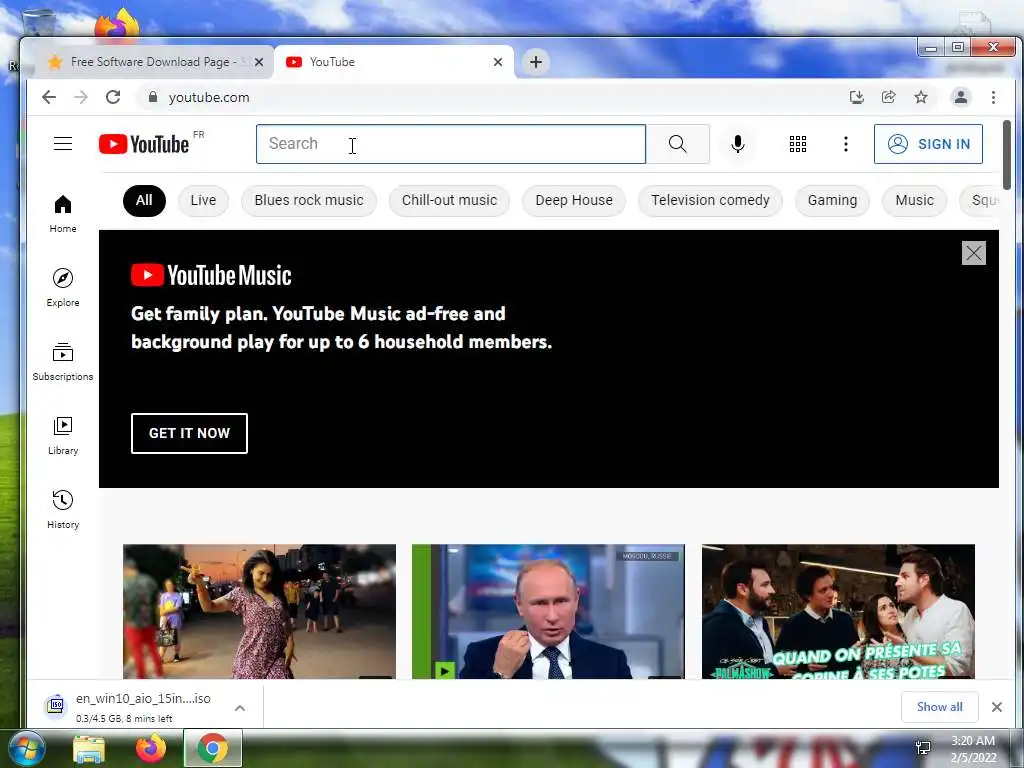This screenshot has width=1024, height=768.
Task: Close the YouTube tab
Action: pos(498,62)
